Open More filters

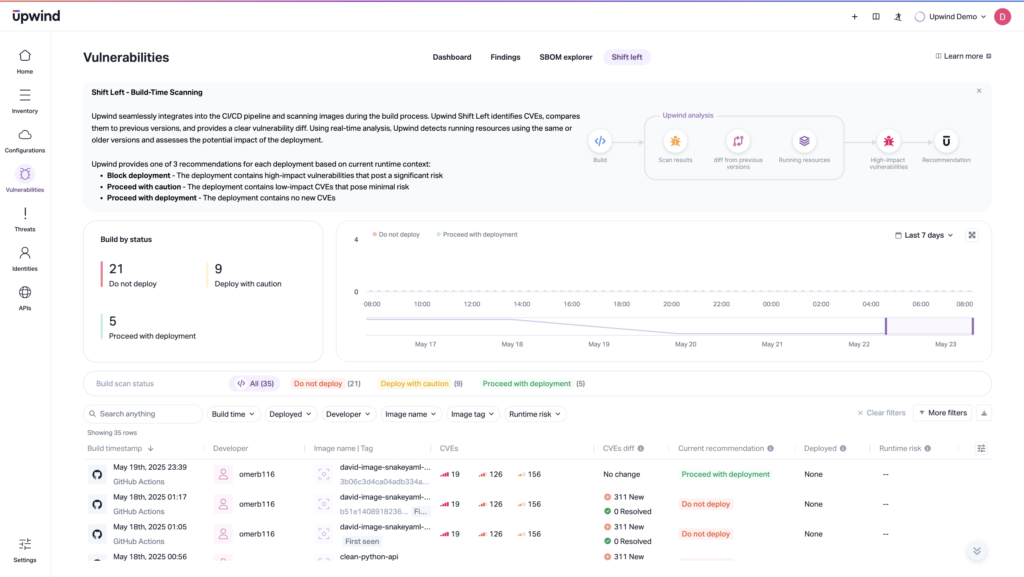click(943, 413)
